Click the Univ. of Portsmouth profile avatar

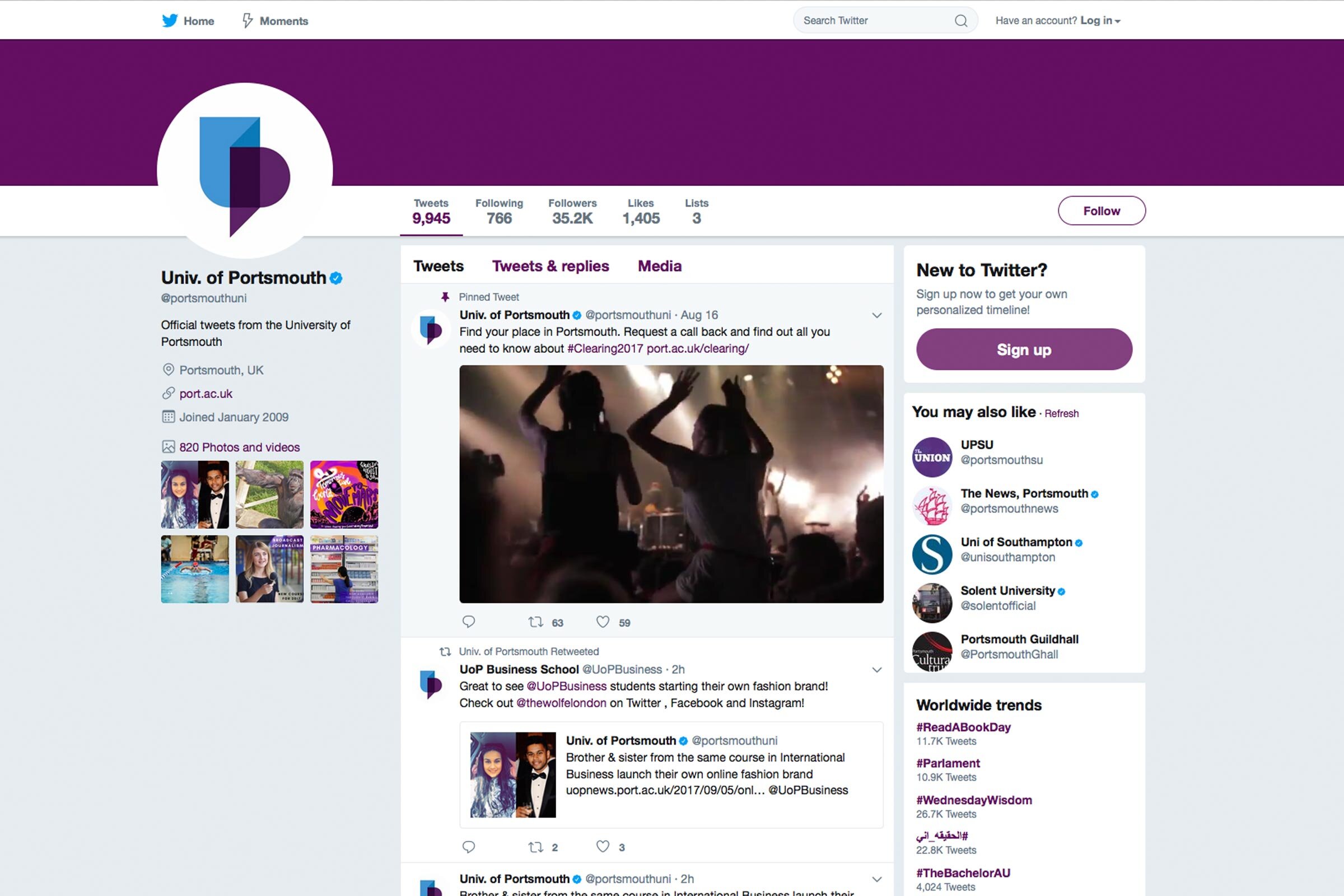click(245, 170)
